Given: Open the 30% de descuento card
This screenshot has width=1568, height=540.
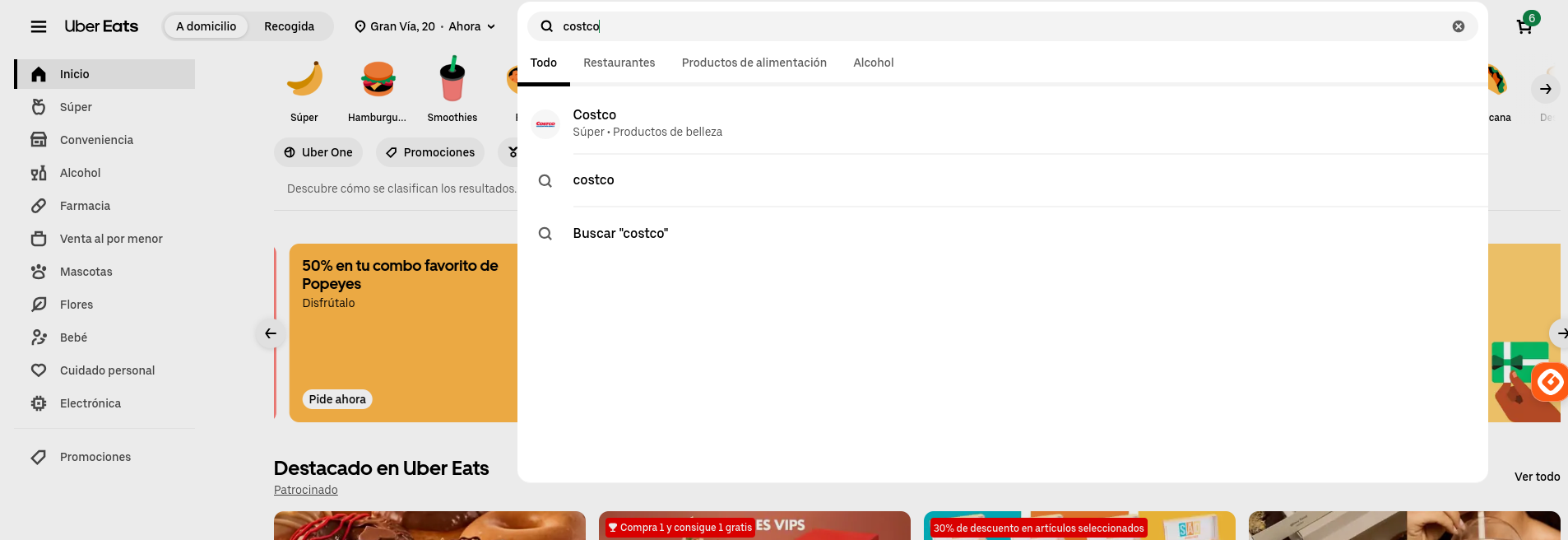Looking at the screenshot, I should (1079, 525).
